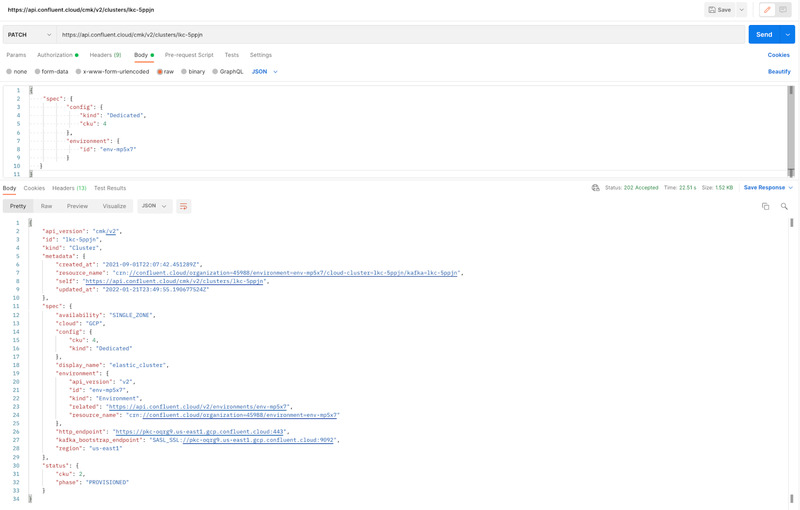
Task: Select the none body type radio
Action: pos(9,72)
